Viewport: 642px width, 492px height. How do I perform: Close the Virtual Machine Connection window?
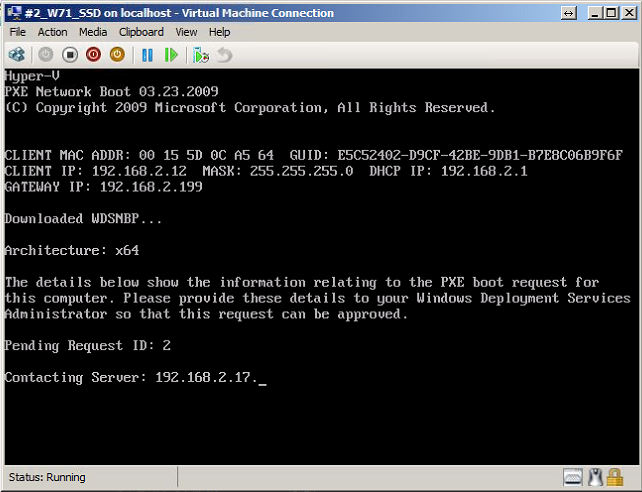coord(629,13)
